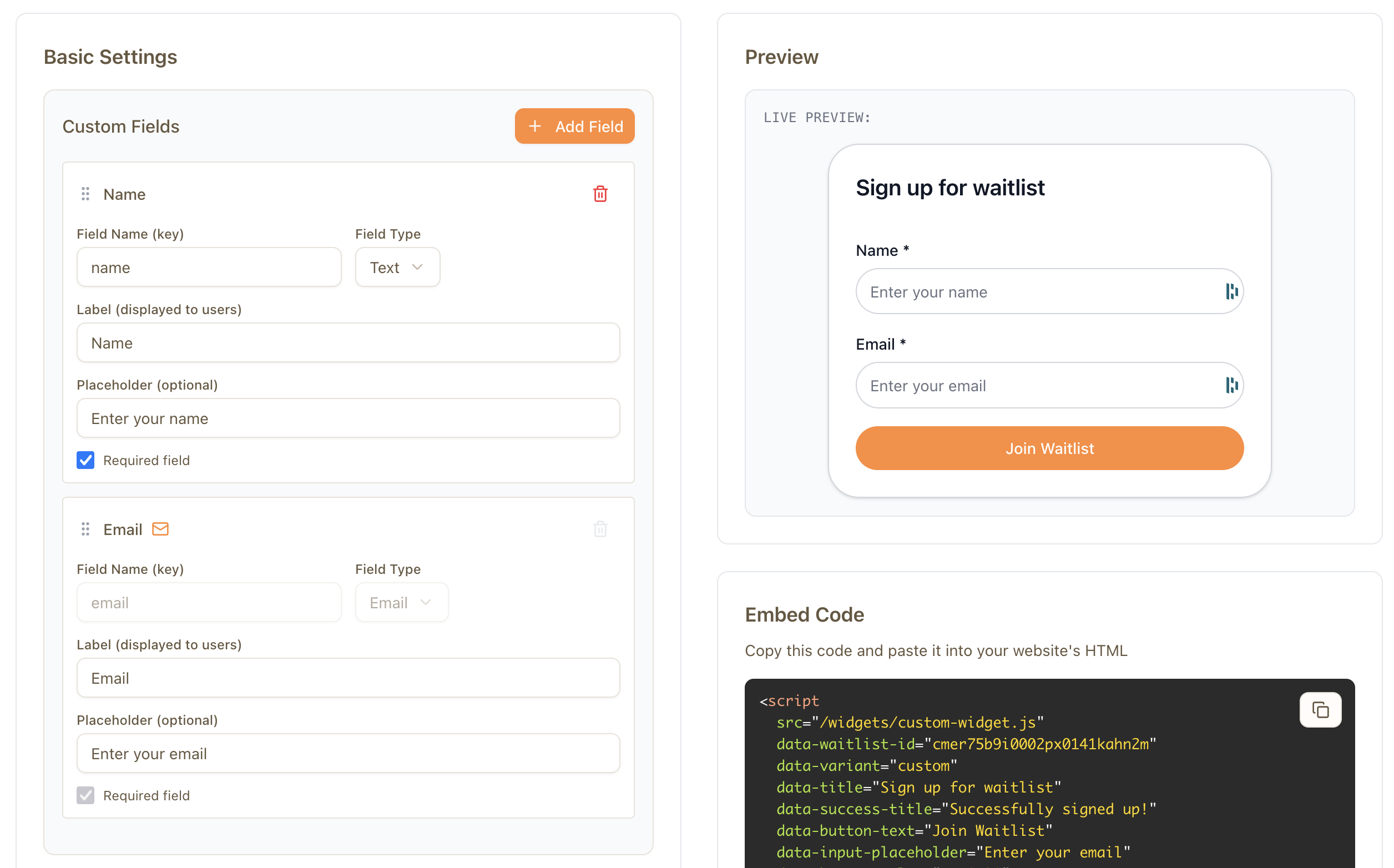This screenshot has height=868, width=1394.
Task: Edit the Field Name key 'name' input
Action: [209, 267]
